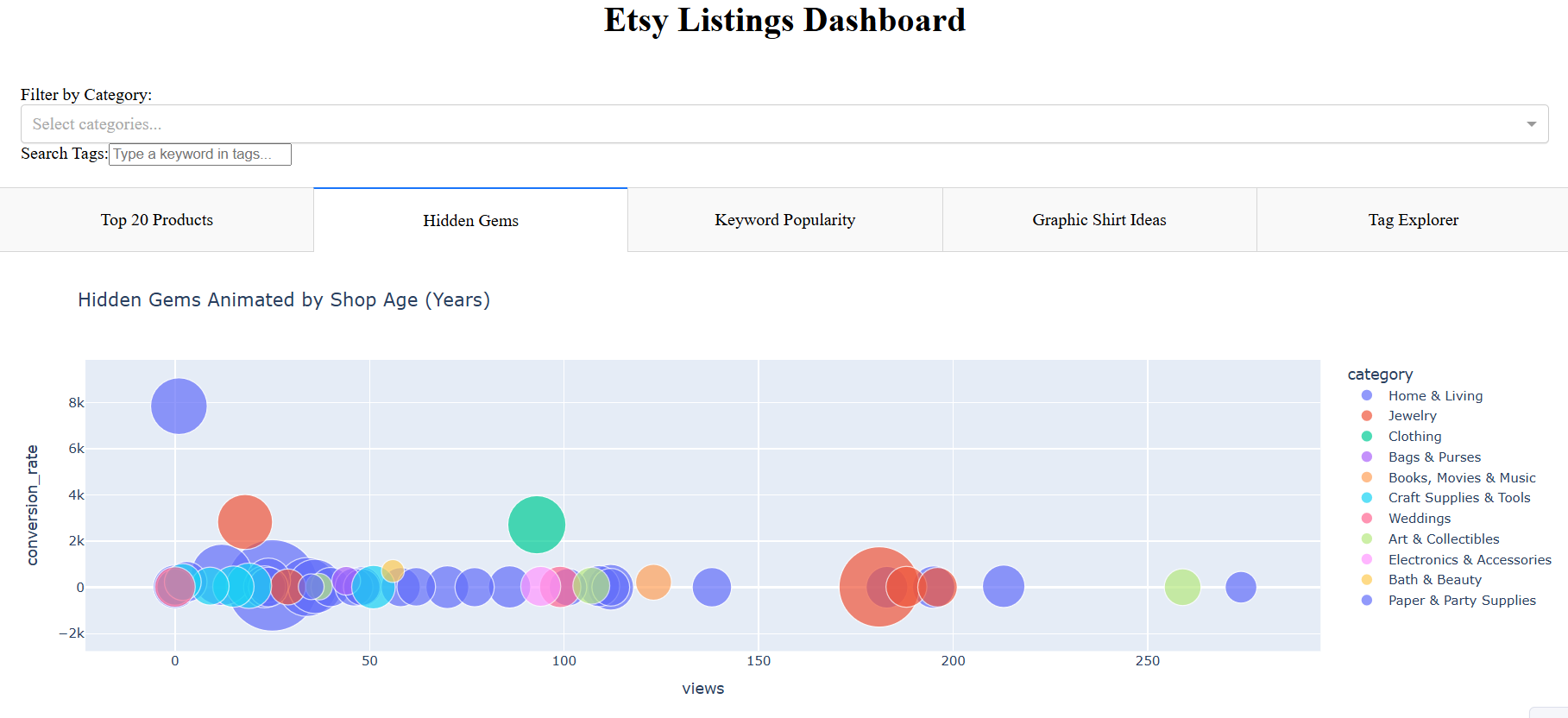The image size is (1568, 718).
Task: Click the green Clothing bubble near 4k
Action: click(537, 525)
